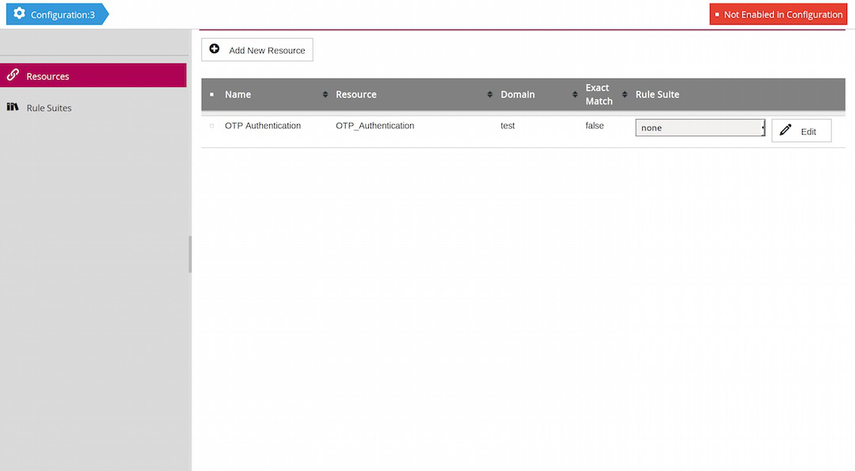Sort by the Name column header

pyautogui.click(x=238, y=94)
